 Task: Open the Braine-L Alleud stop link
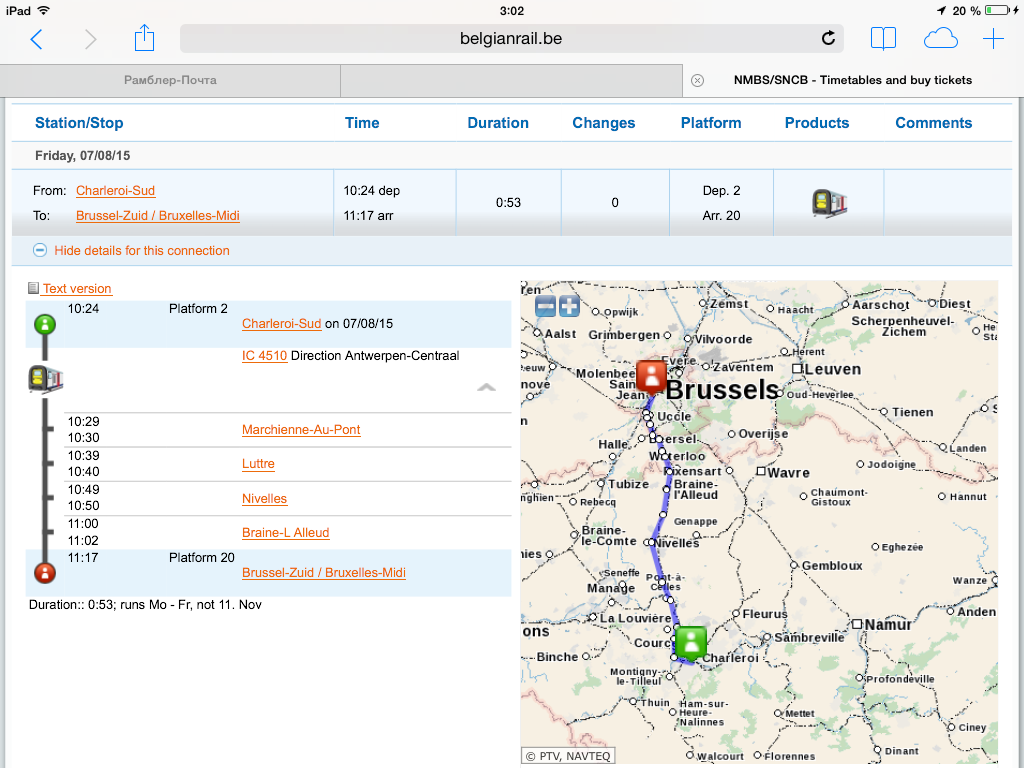(285, 533)
